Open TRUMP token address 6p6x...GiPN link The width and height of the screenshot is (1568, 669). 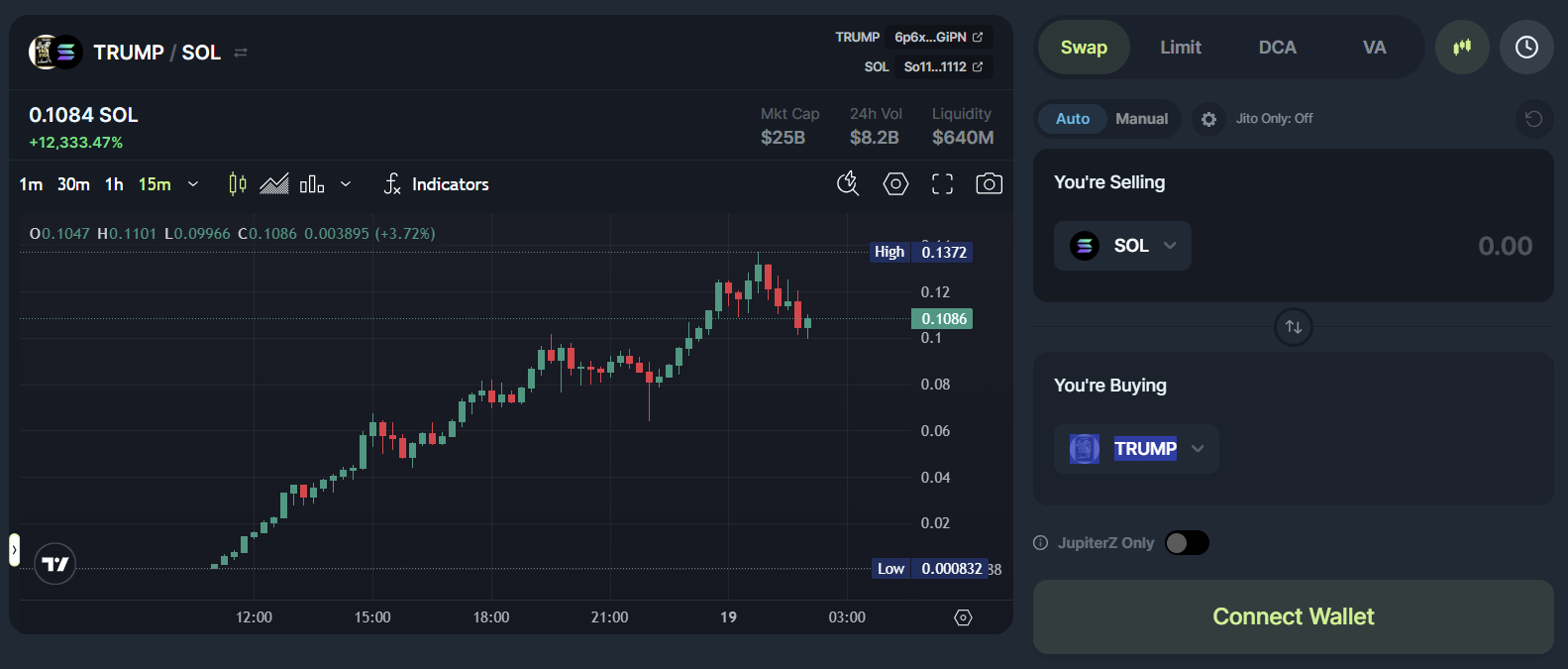click(x=938, y=37)
